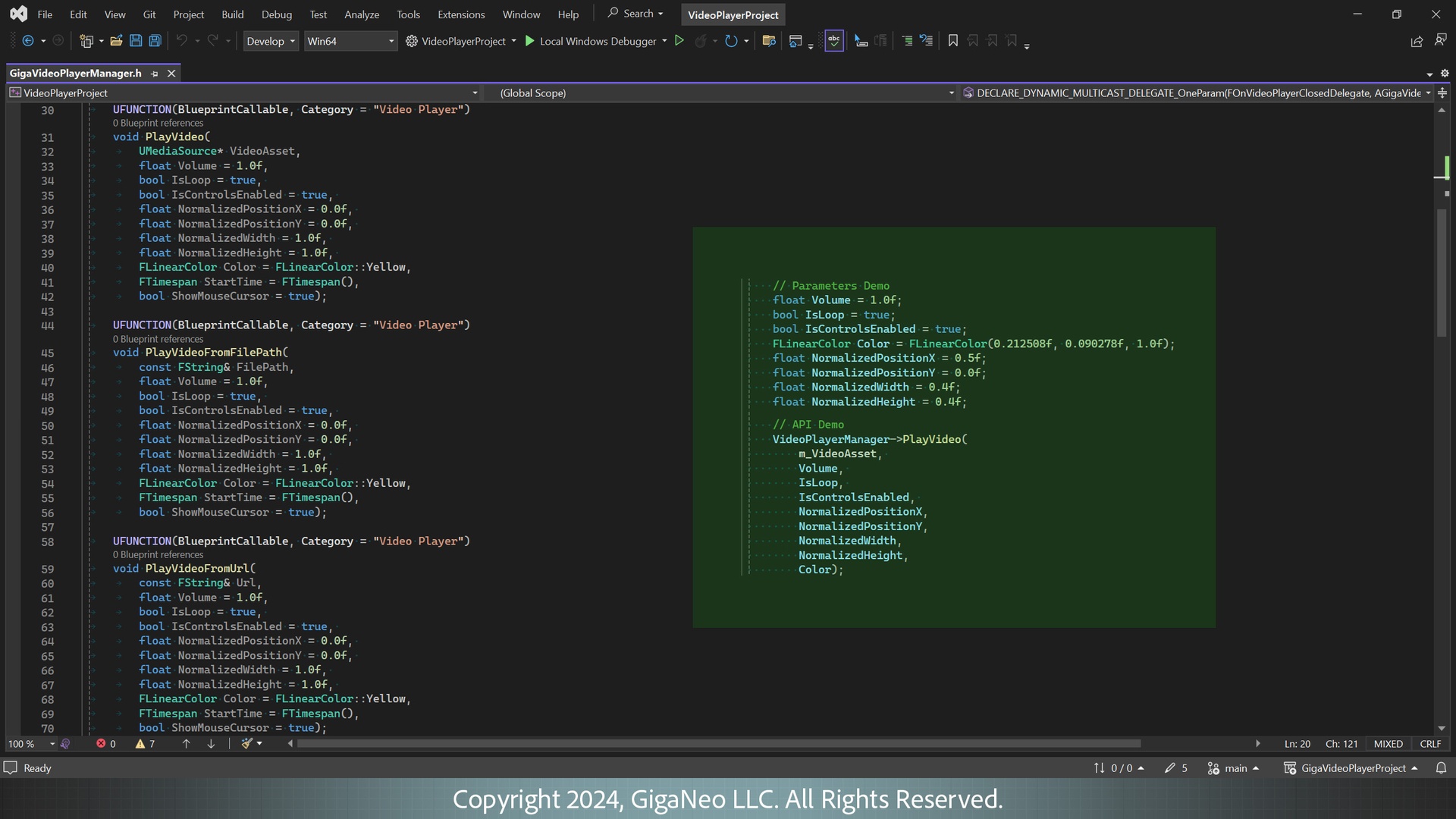Click the Search box in title bar
Image resolution: width=1456 pixels, height=819 pixels.
tap(635, 14)
